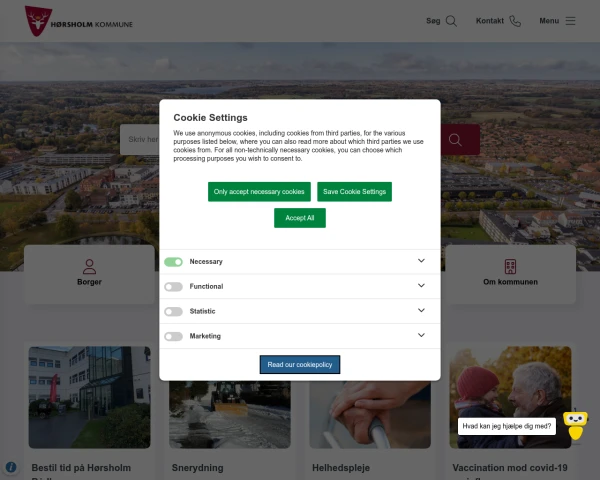600x480 pixels.
Task: Click the blue info icon at bottom left
Action: pyautogui.click(x=11, y=467)
